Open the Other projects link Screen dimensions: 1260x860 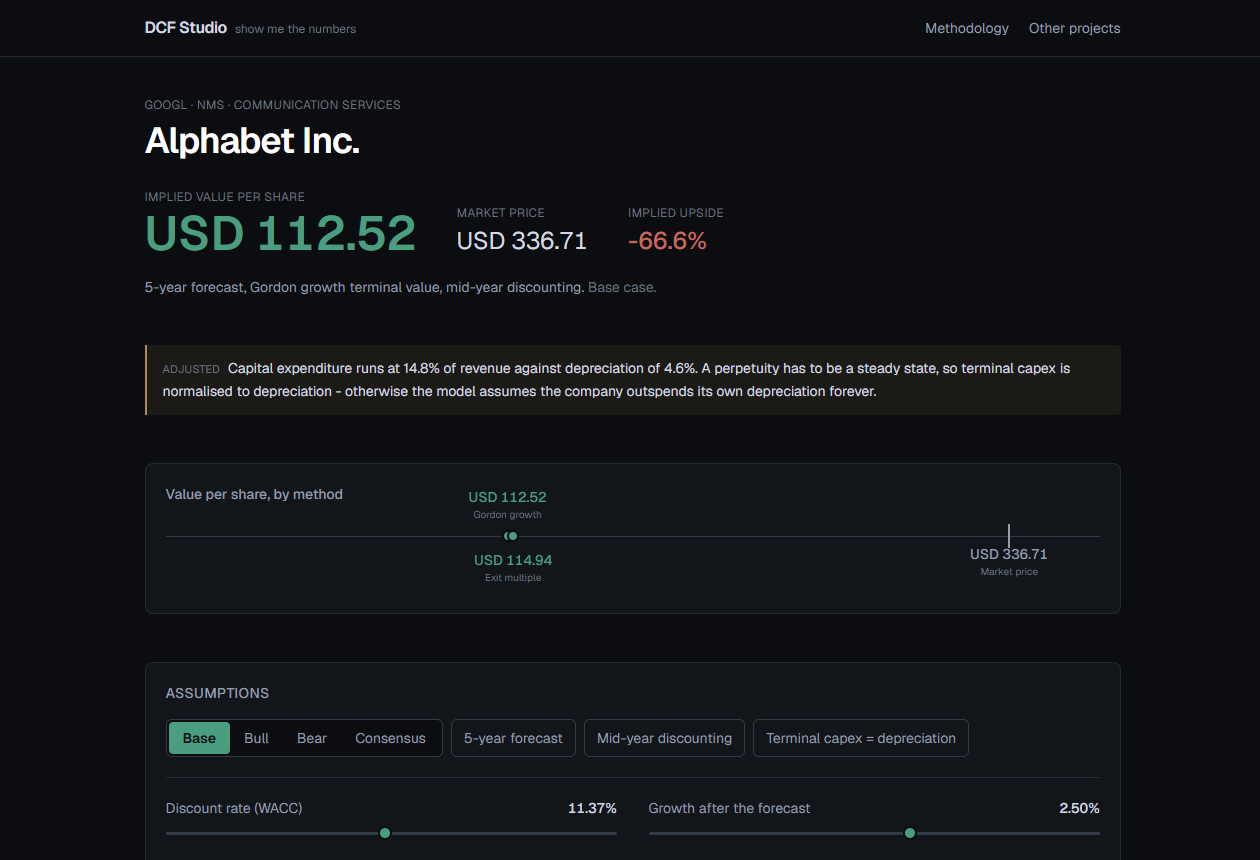(x=1074, y=28)
